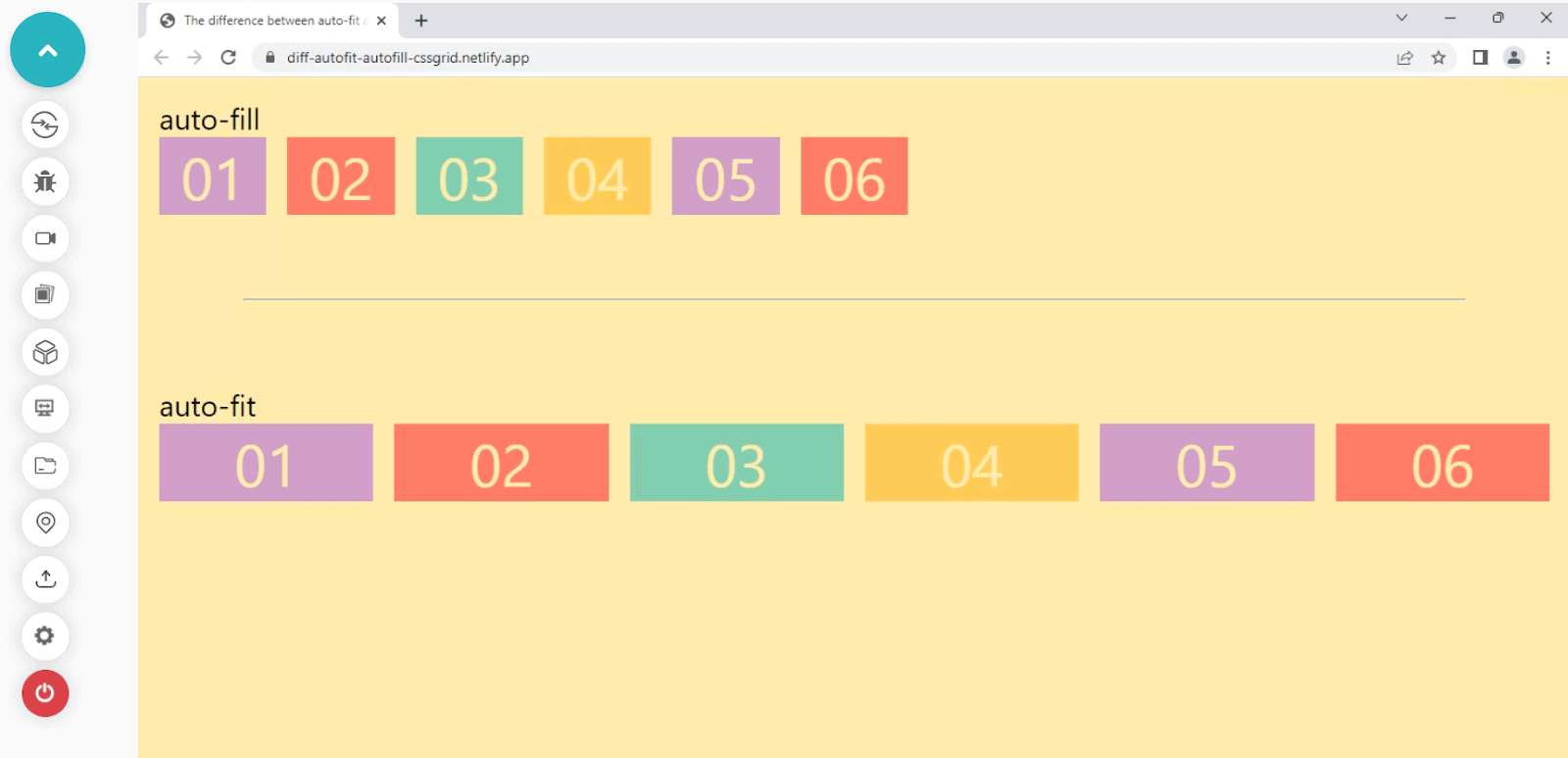Click the 'auto-fill' heading

[210, 120]
